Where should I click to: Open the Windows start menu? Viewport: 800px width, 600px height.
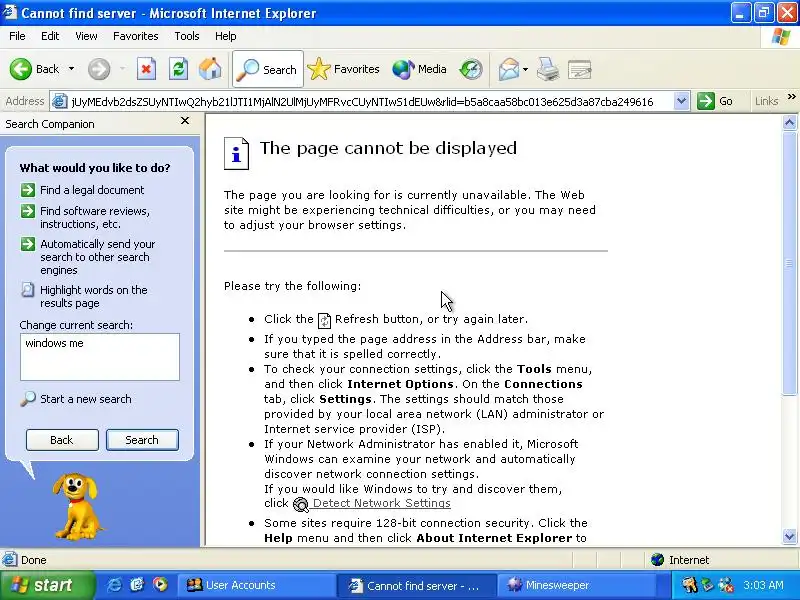[47, 585]
